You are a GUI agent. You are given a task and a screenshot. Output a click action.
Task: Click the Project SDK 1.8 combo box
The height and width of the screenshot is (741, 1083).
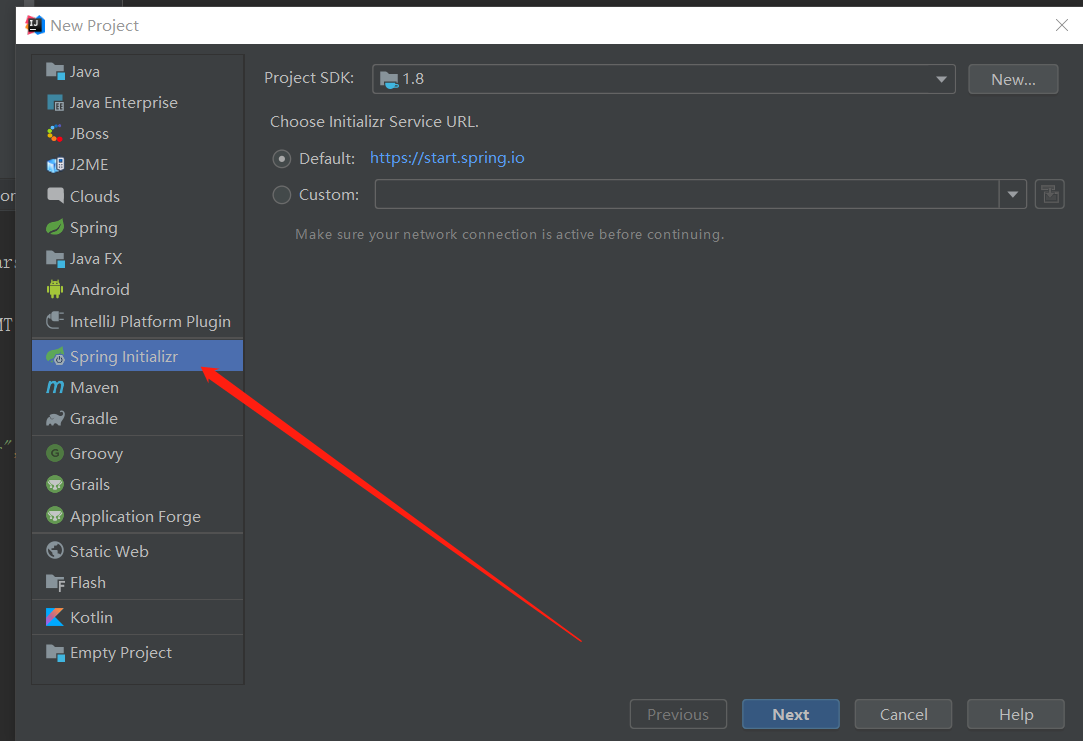point(664,79)
